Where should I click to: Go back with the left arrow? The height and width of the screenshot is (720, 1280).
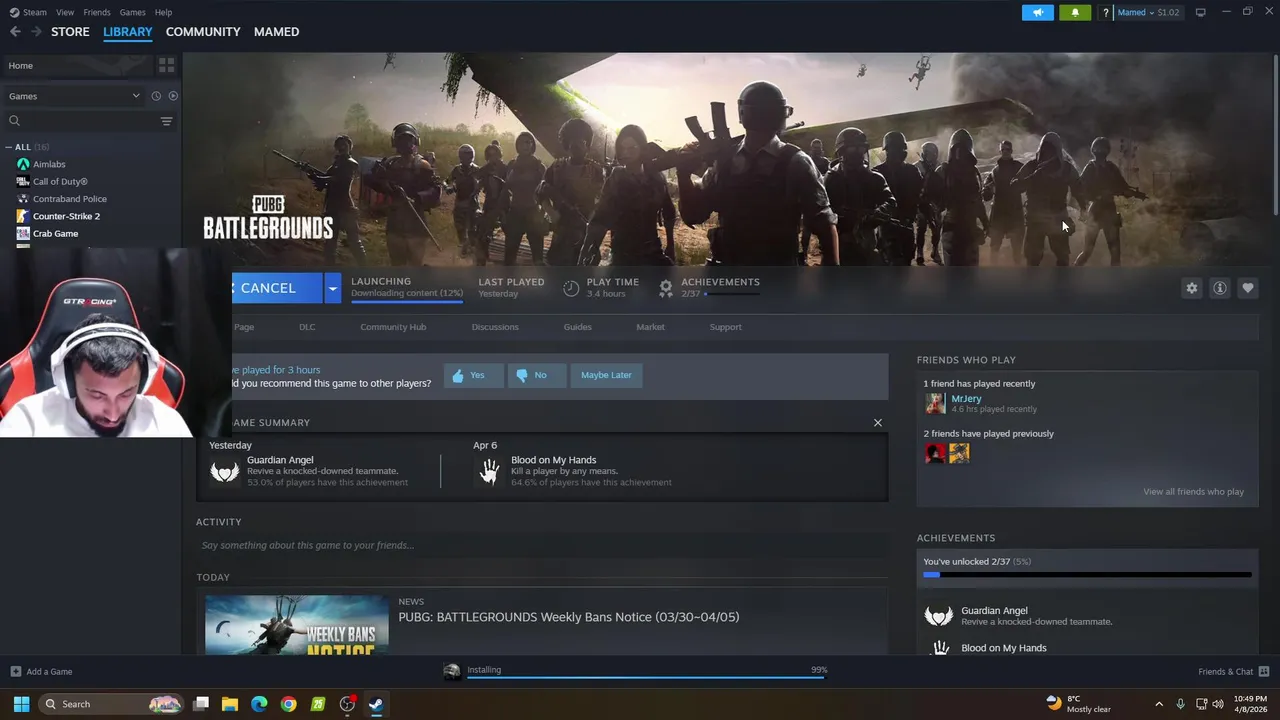15,32
